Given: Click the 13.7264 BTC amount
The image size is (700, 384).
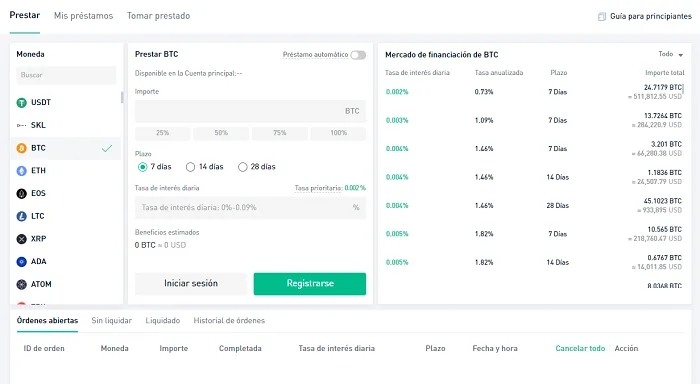Looking at the screenshot, I should click(x=663, y=116).
